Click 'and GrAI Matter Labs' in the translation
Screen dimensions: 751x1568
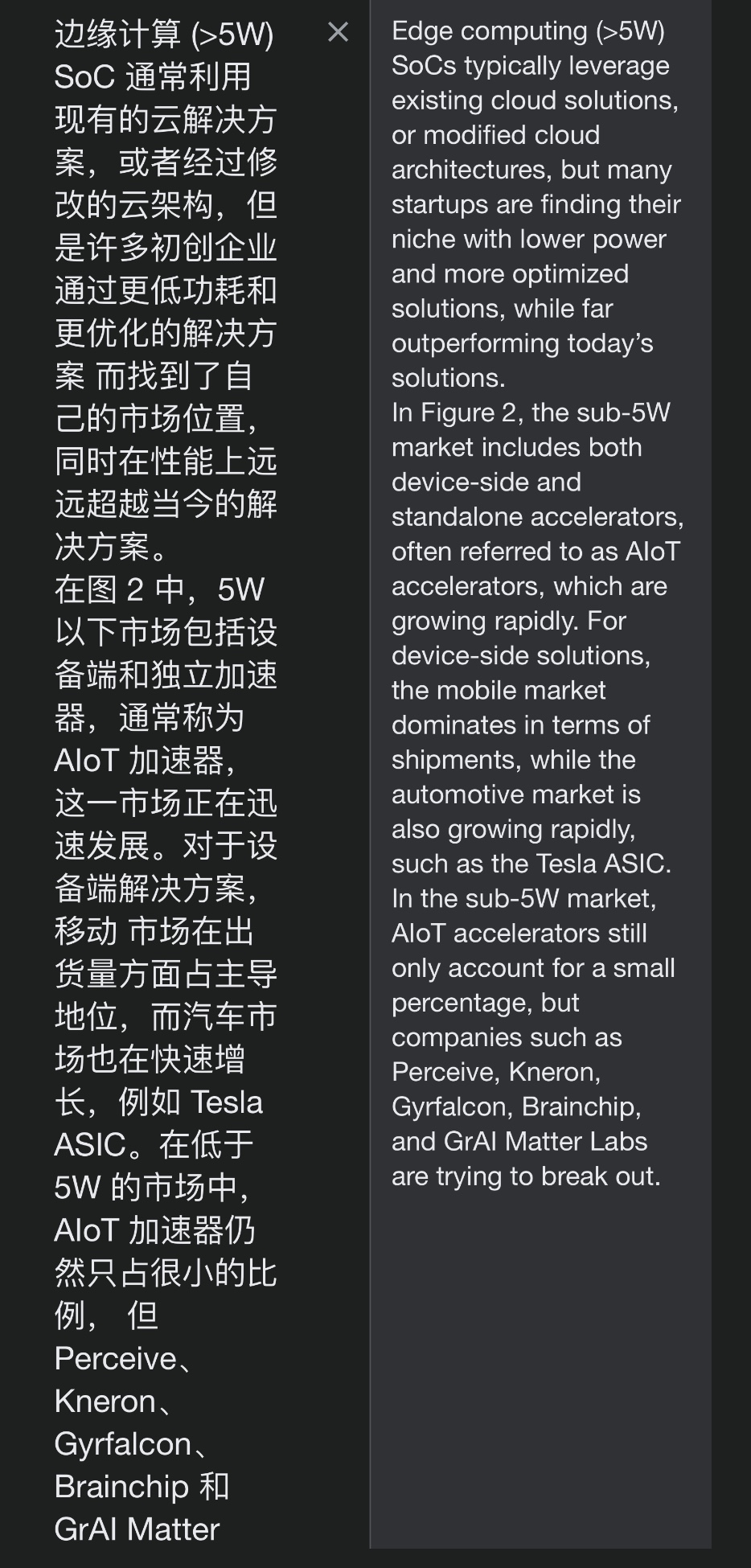tap(519, 1141)
